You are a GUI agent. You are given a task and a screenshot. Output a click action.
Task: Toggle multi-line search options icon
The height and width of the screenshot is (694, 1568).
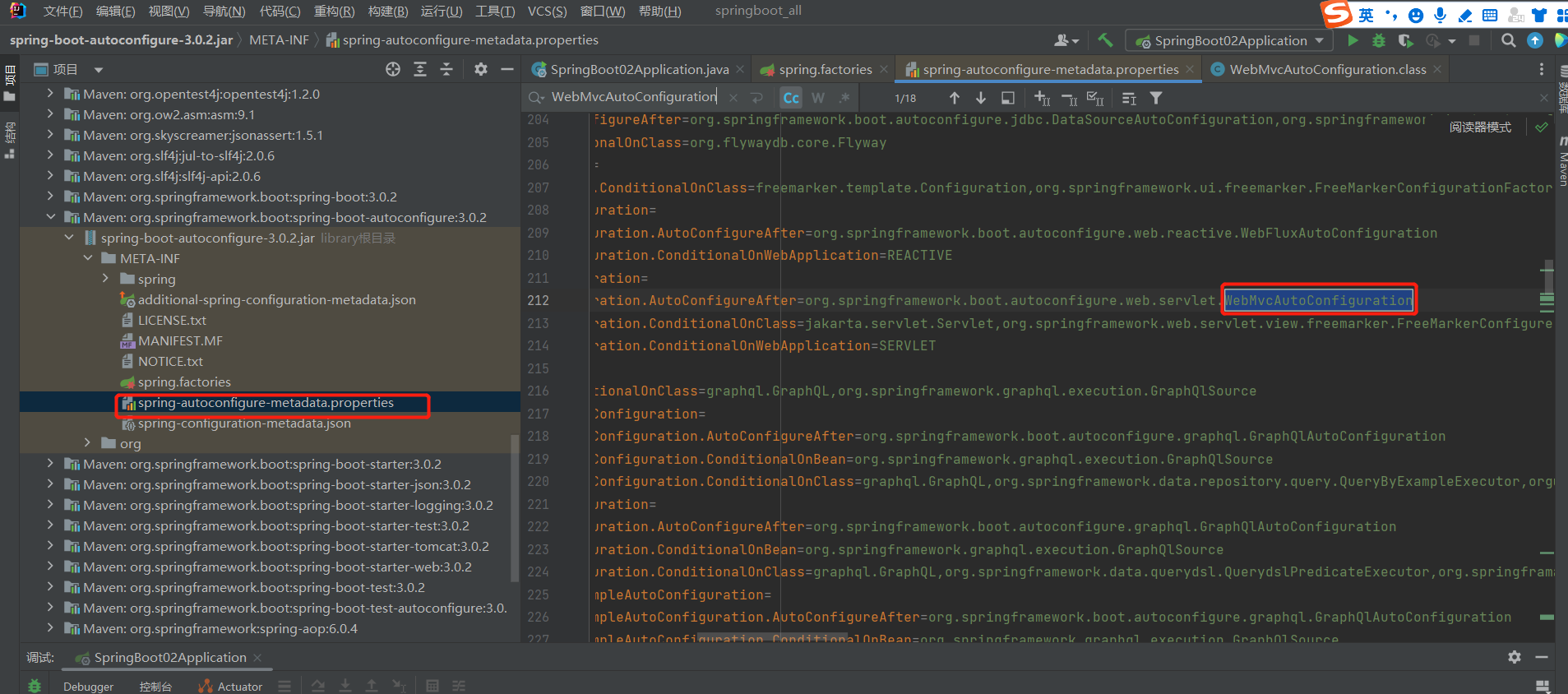[x=1129, y=99]
